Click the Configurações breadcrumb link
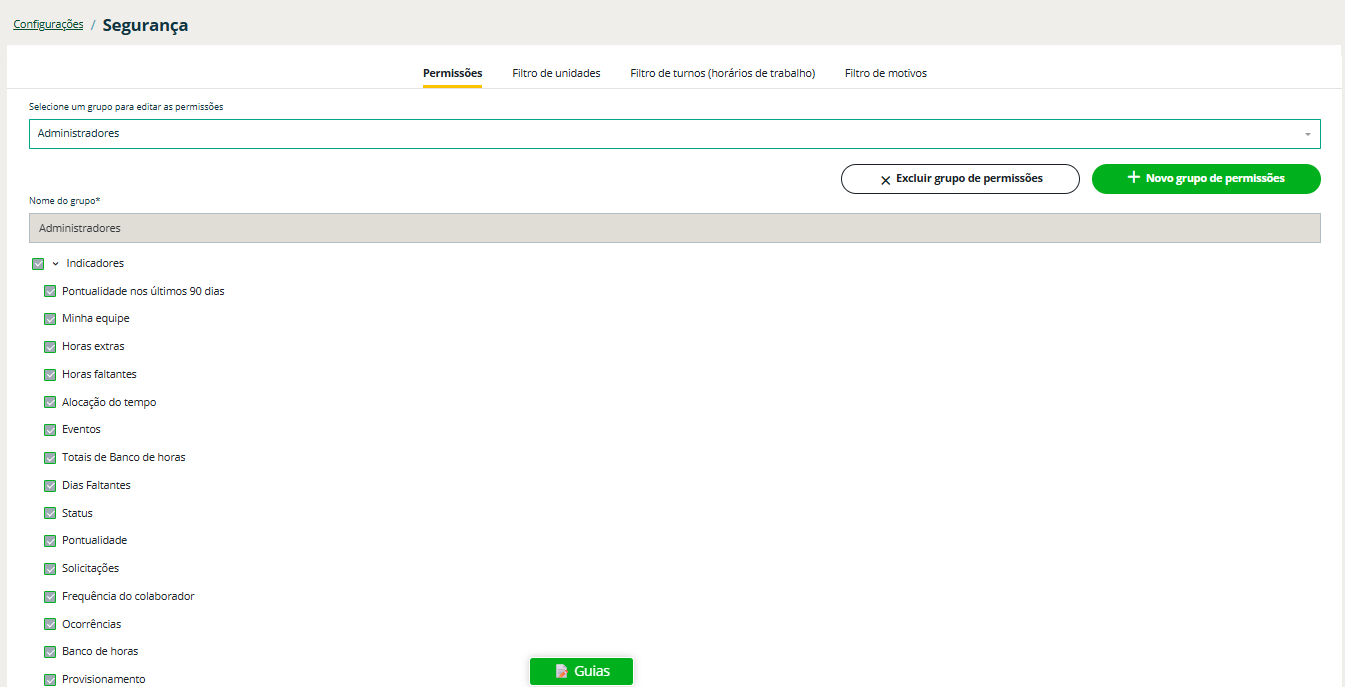Image resolution: width=1345 pixels, height=687 pixels. coord(48,24)
